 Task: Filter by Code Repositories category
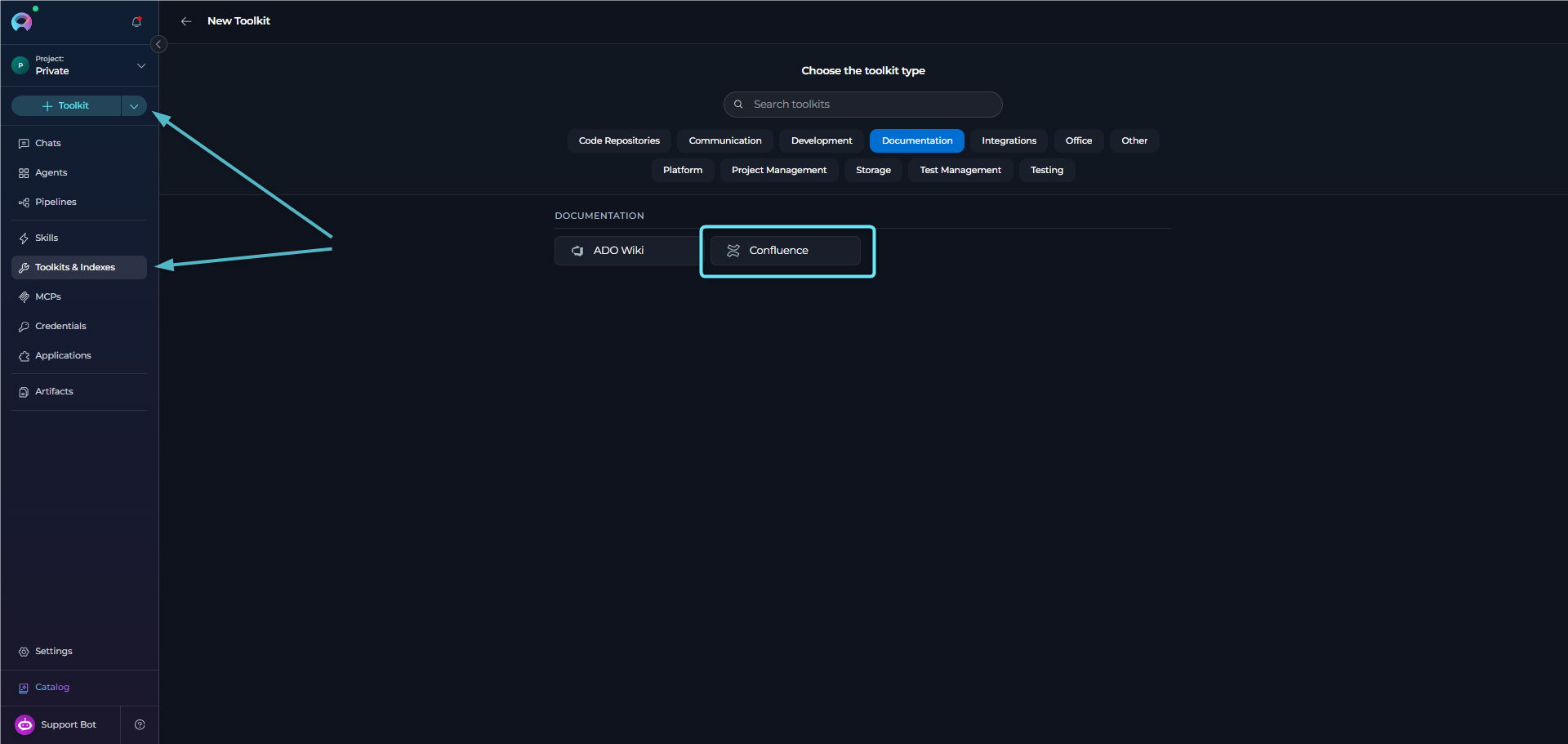(x=619, y=140)
